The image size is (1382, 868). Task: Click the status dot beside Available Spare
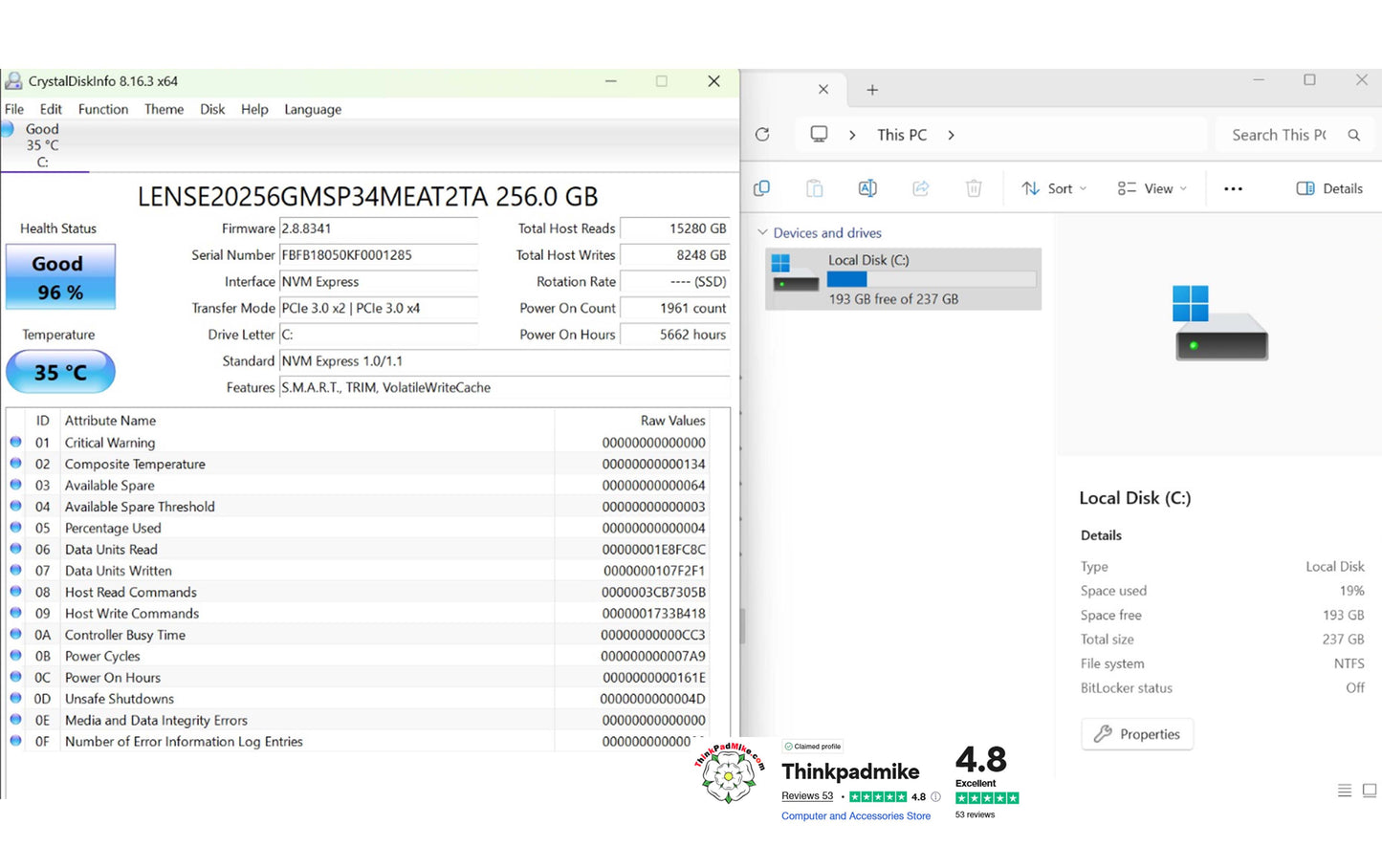15,485
